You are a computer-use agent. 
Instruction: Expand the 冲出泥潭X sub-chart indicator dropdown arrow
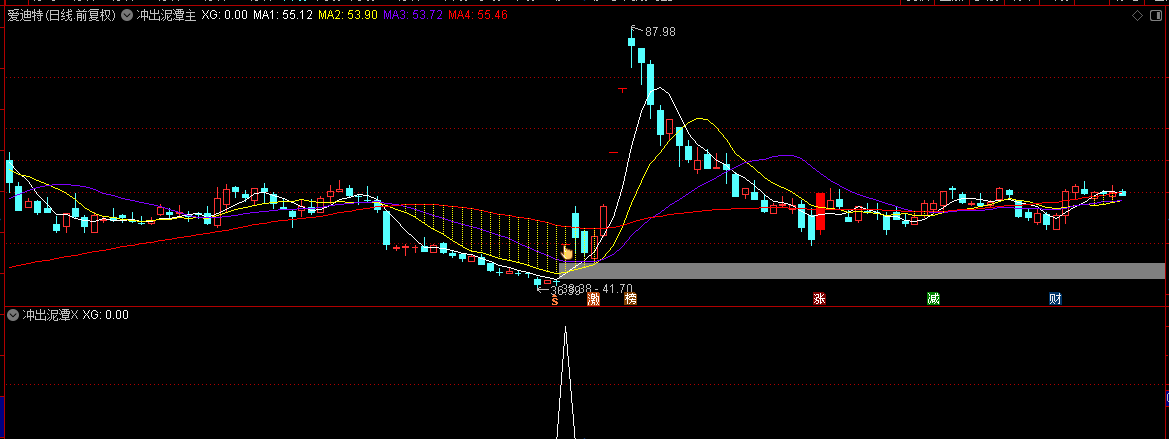12,315
